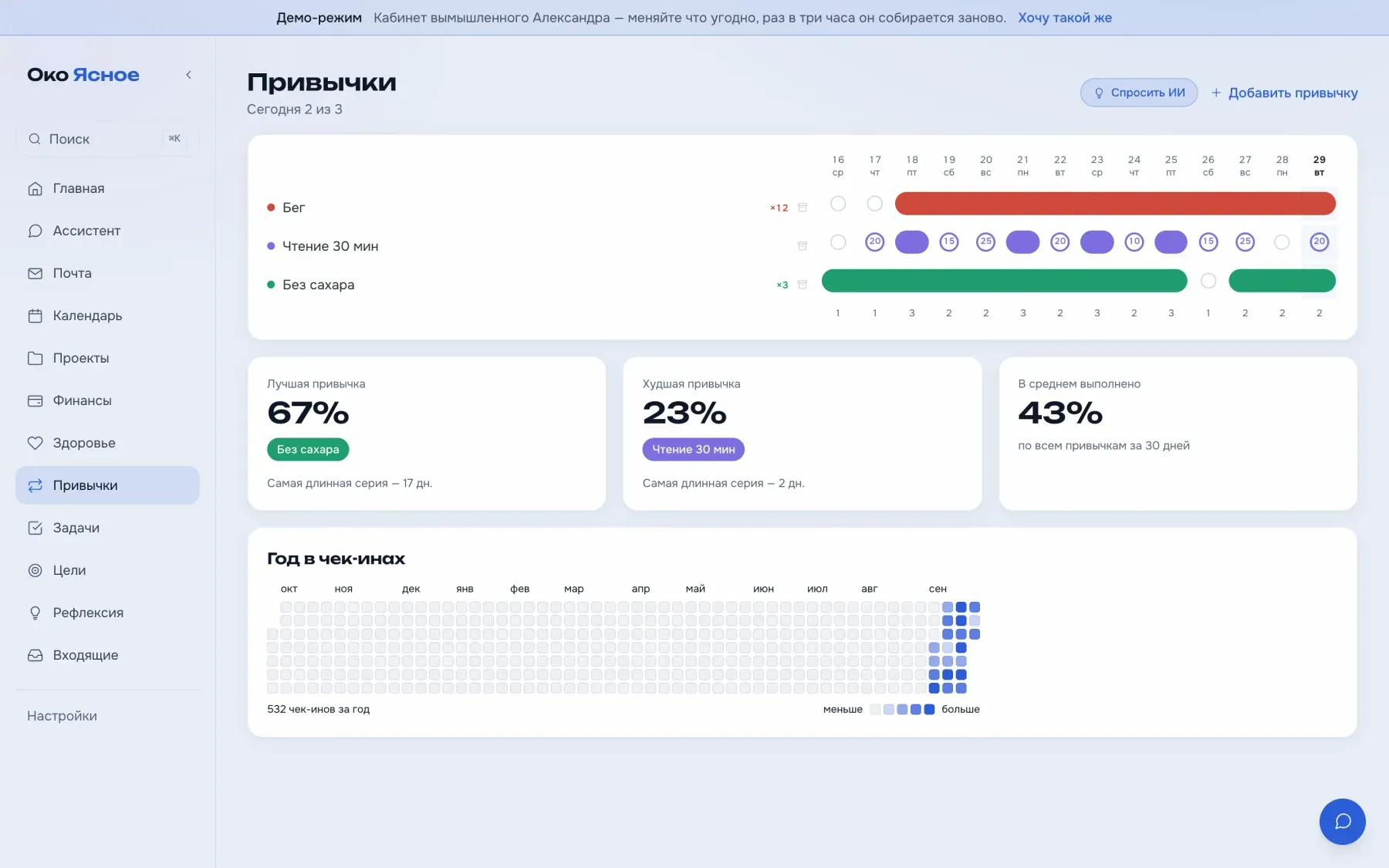
Task: Click the 29 вт date header
Action: pyautogui.click(x=1319, y=165)
